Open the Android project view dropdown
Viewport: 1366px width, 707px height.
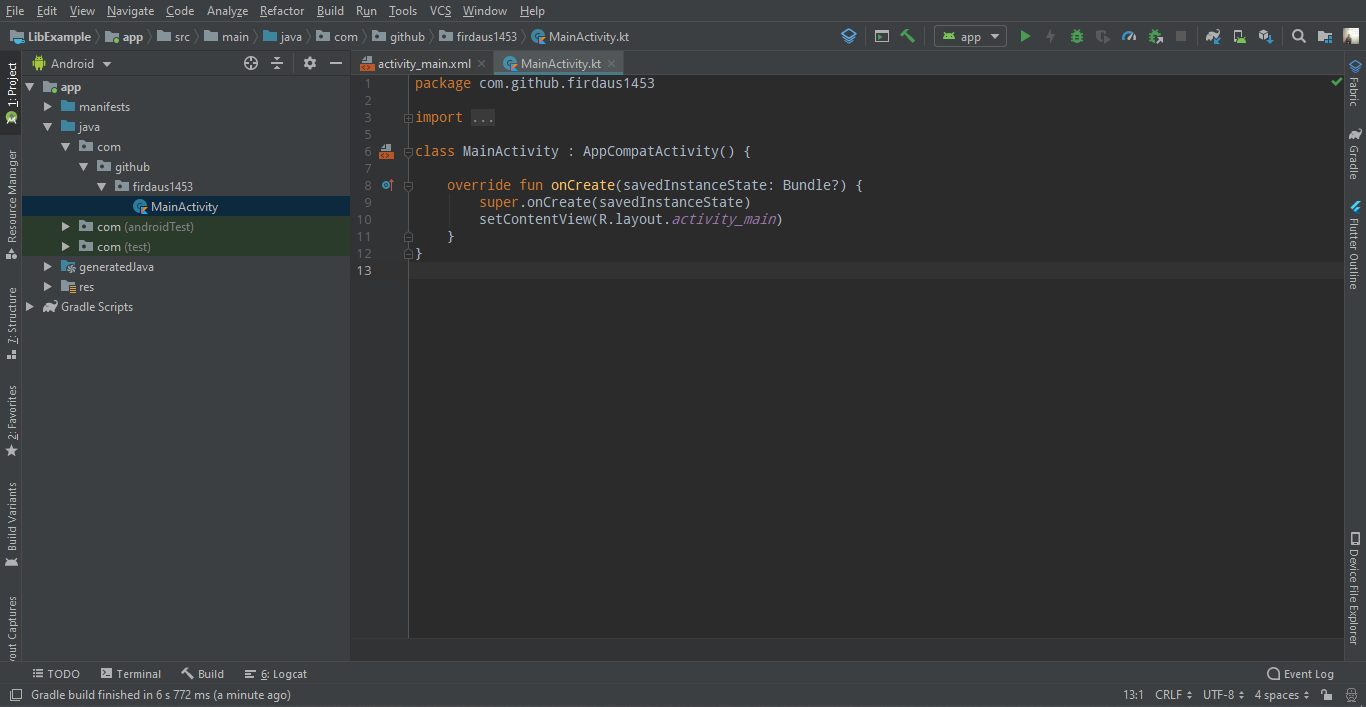pos(72,63)
